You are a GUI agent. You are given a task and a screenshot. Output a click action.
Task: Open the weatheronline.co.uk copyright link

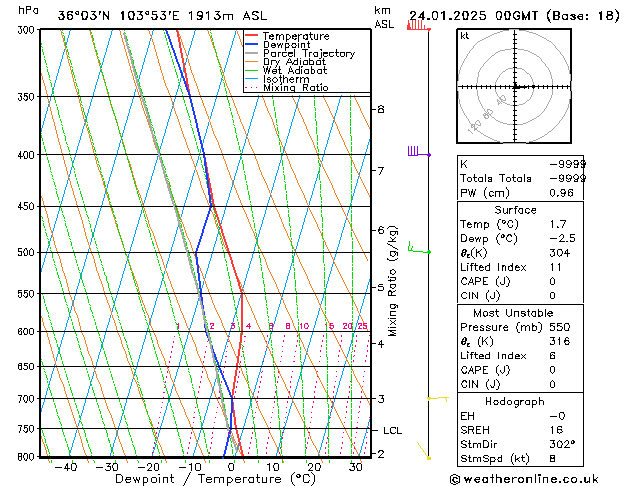pyautogui.click(x=524, y=479)
